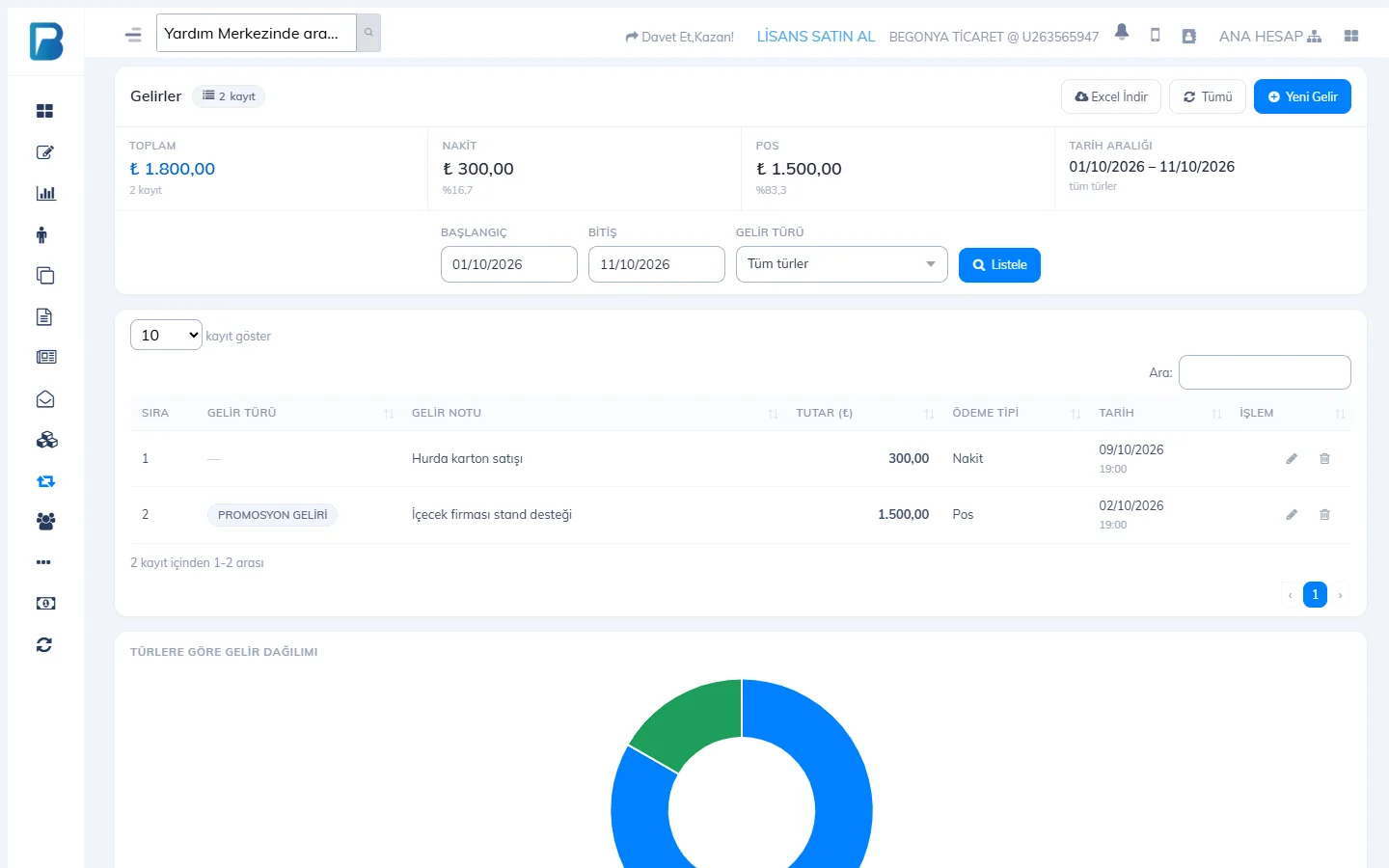This screenshot has width=1389, height=868.
Task: Click the edit pencil-square sidebar icon
Action: pos(44,152)
